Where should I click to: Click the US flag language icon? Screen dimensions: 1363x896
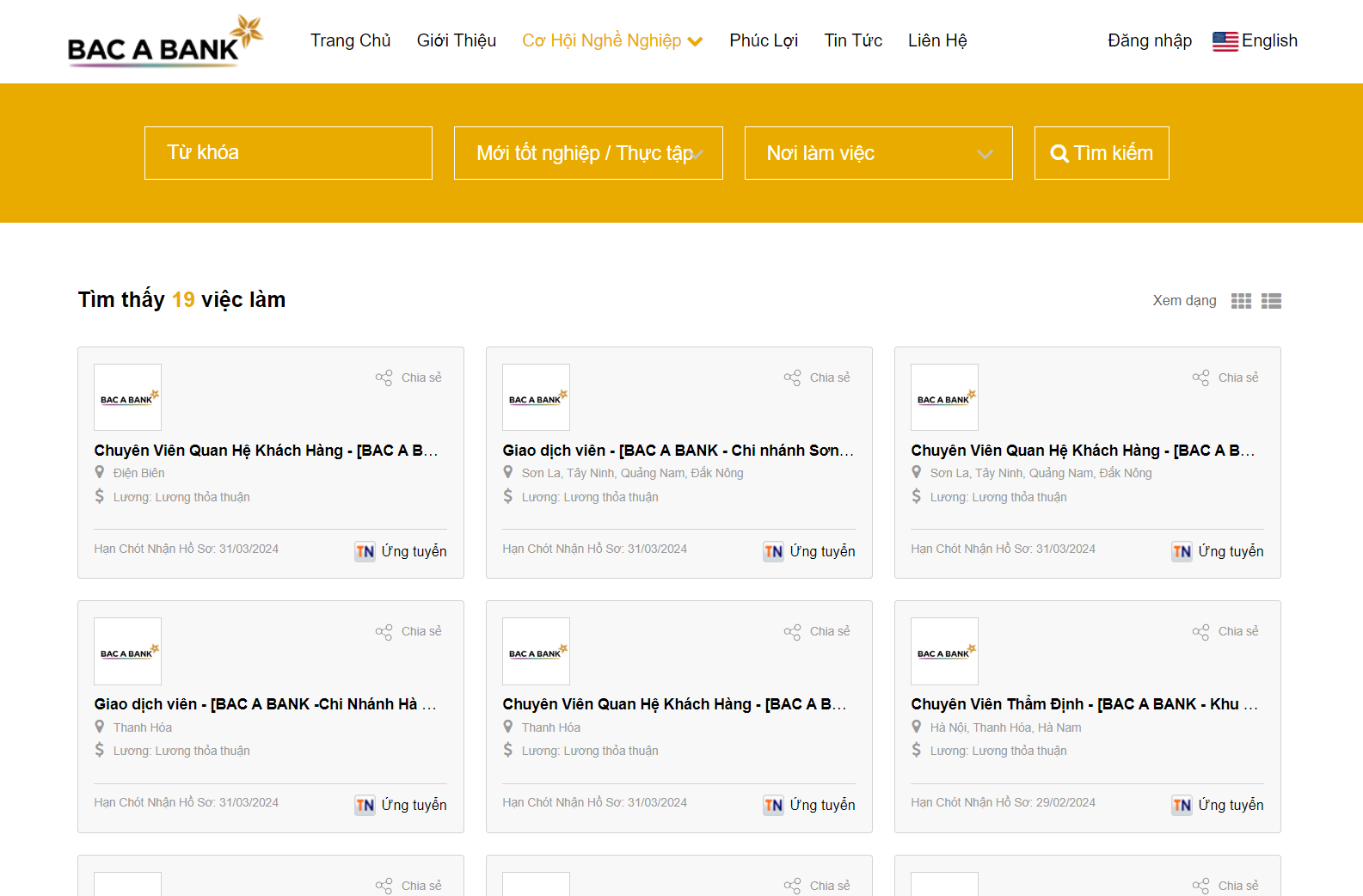1225,41
